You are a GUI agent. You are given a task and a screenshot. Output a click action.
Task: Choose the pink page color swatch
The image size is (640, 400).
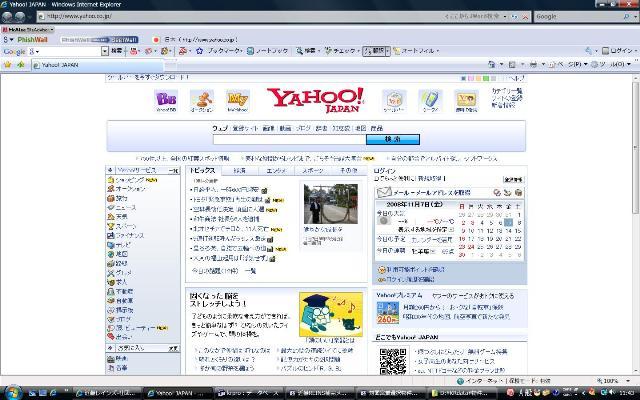(471, 78)
